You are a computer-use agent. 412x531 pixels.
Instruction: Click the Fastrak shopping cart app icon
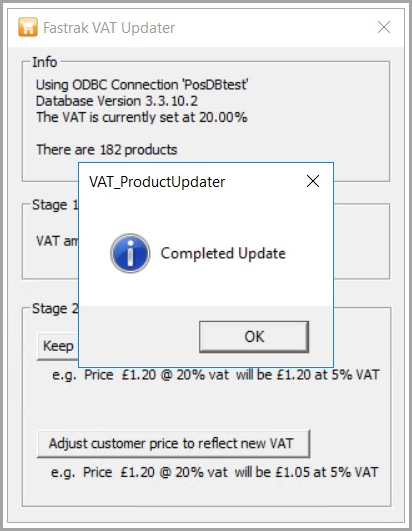coord(28,27)
